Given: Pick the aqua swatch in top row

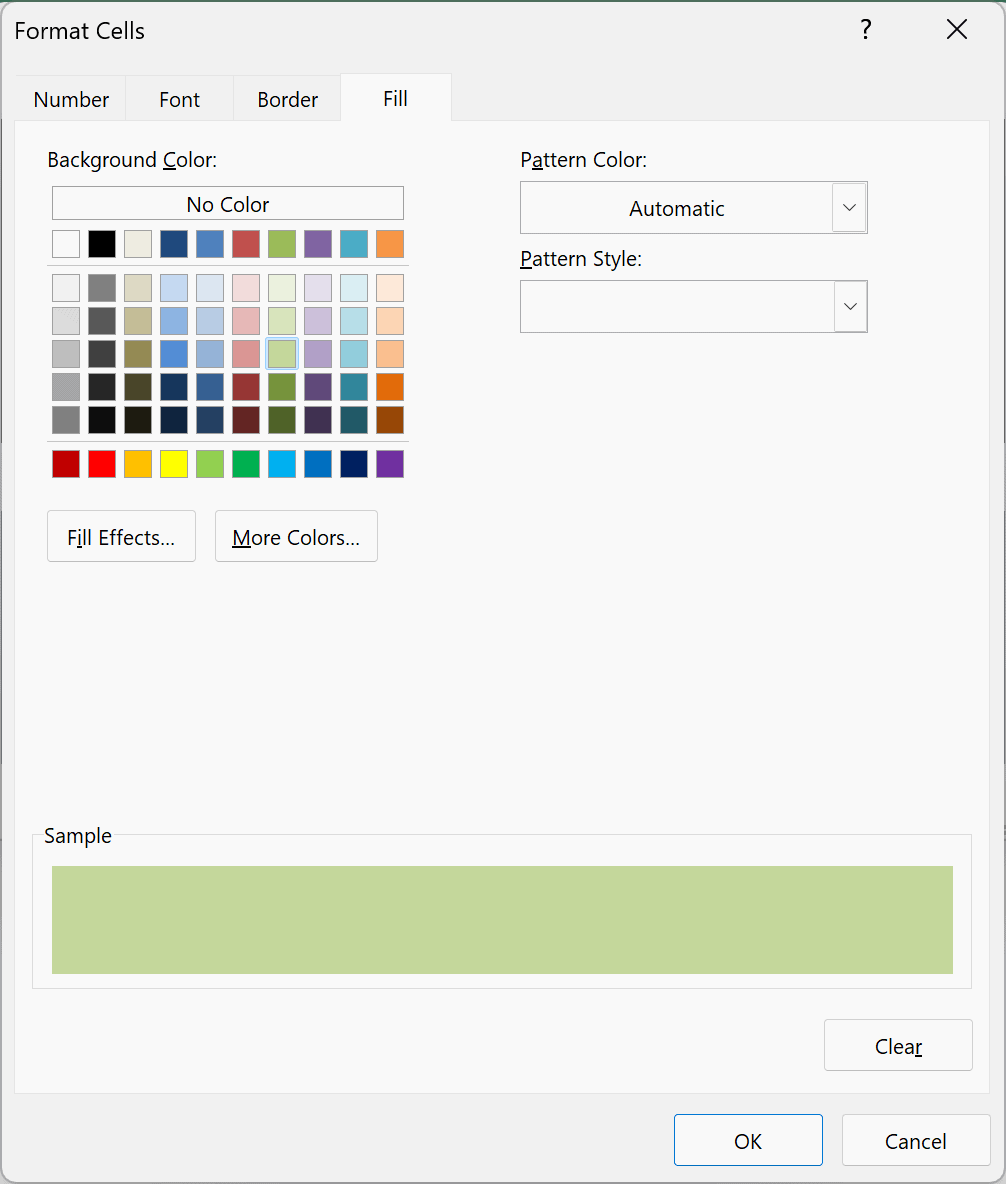Looking at the screenshot, I should 354,244.
